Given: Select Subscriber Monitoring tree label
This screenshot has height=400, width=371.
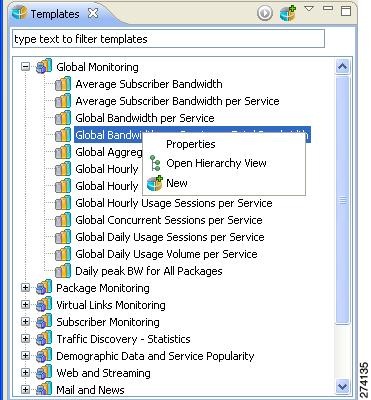Looking at the screenshot, I should (x=108, y=322).
